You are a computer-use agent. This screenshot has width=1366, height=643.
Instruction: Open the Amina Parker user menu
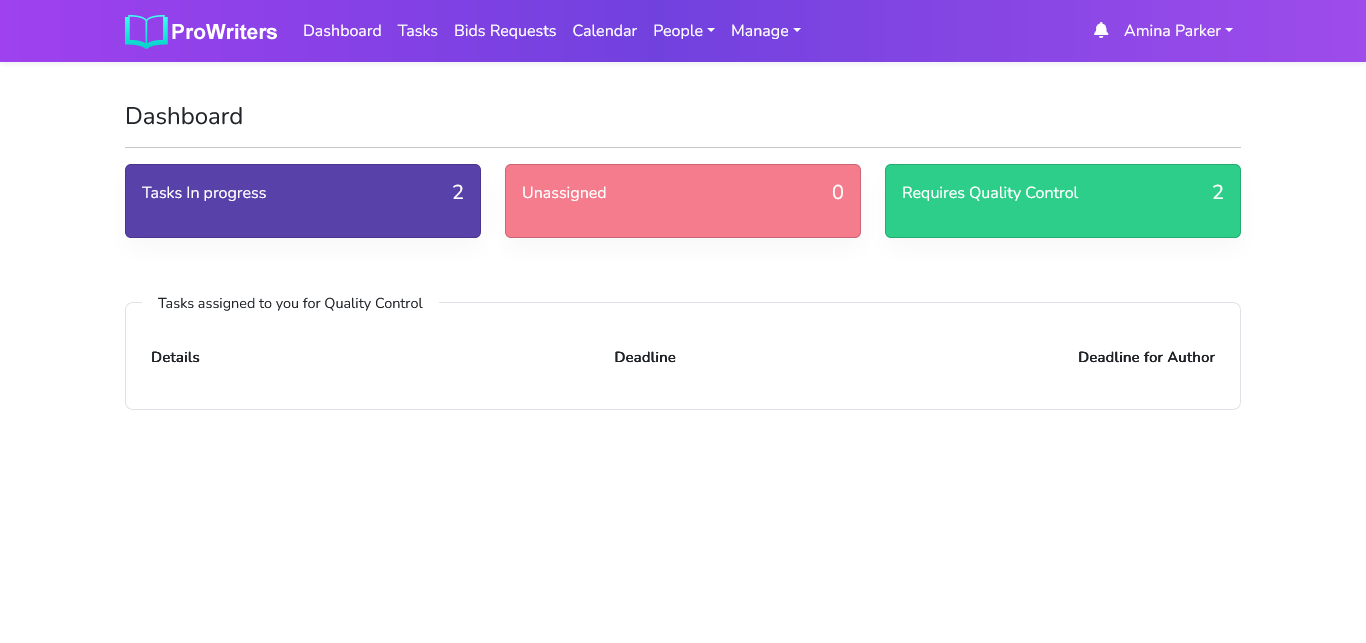[x=1178, y=31]
